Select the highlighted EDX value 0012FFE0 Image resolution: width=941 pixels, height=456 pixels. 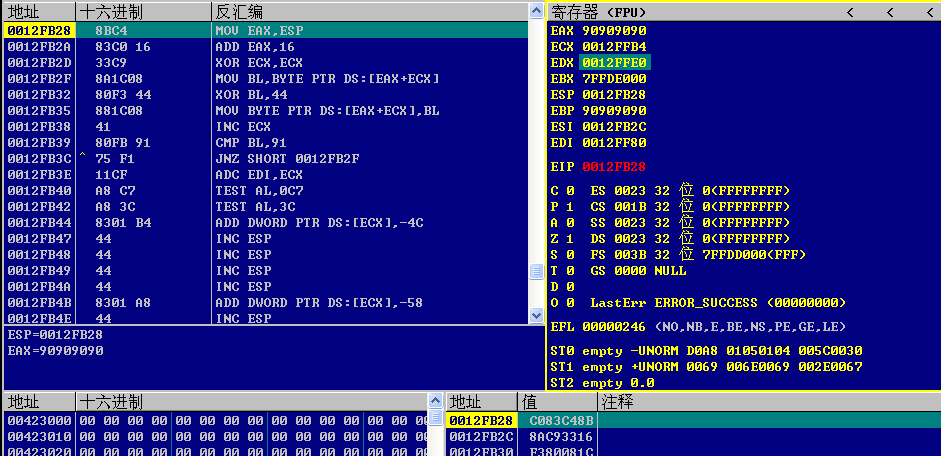point(614,62)
